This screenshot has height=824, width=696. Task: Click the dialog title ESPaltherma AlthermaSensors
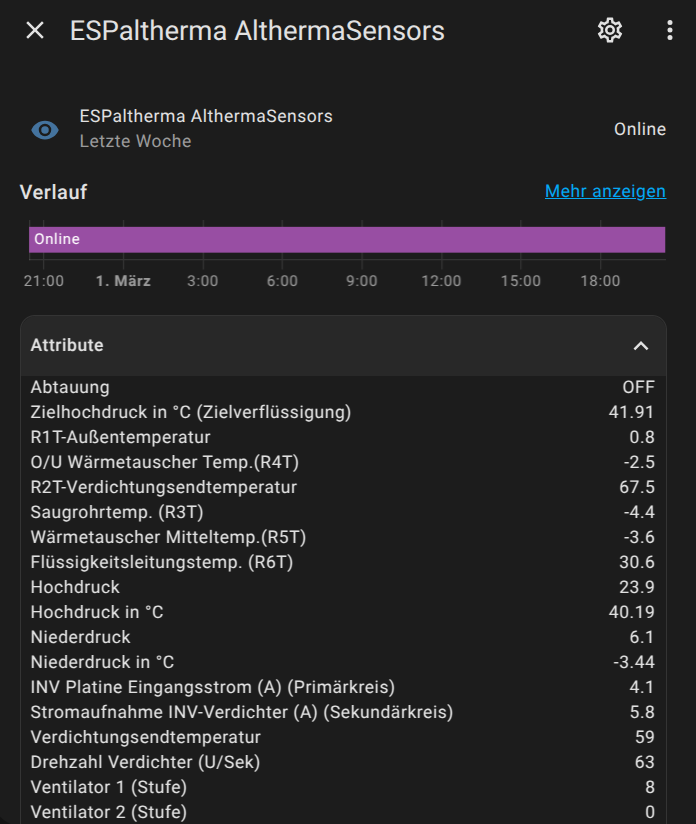(257, 31)
